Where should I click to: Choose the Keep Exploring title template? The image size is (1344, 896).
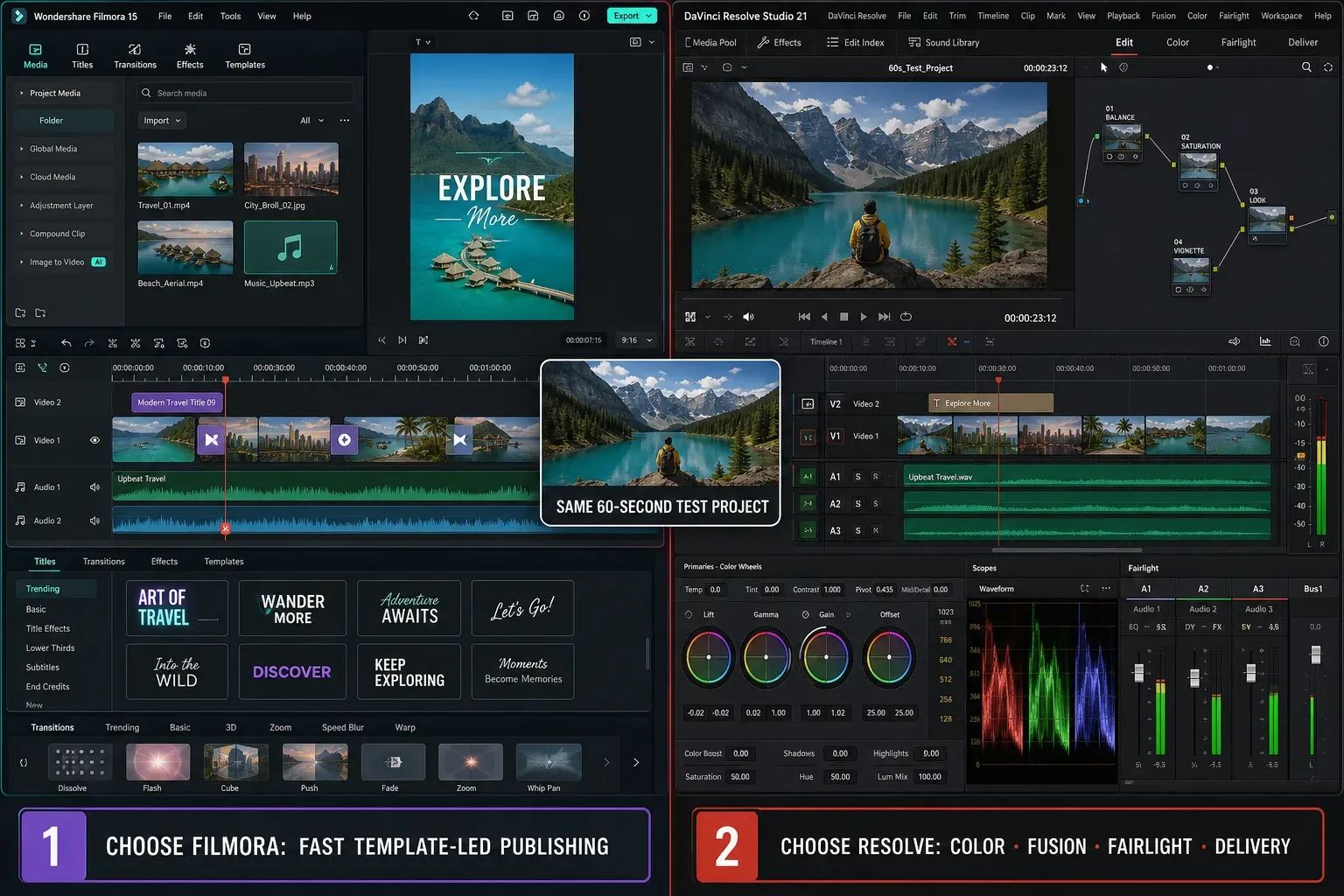409,671
